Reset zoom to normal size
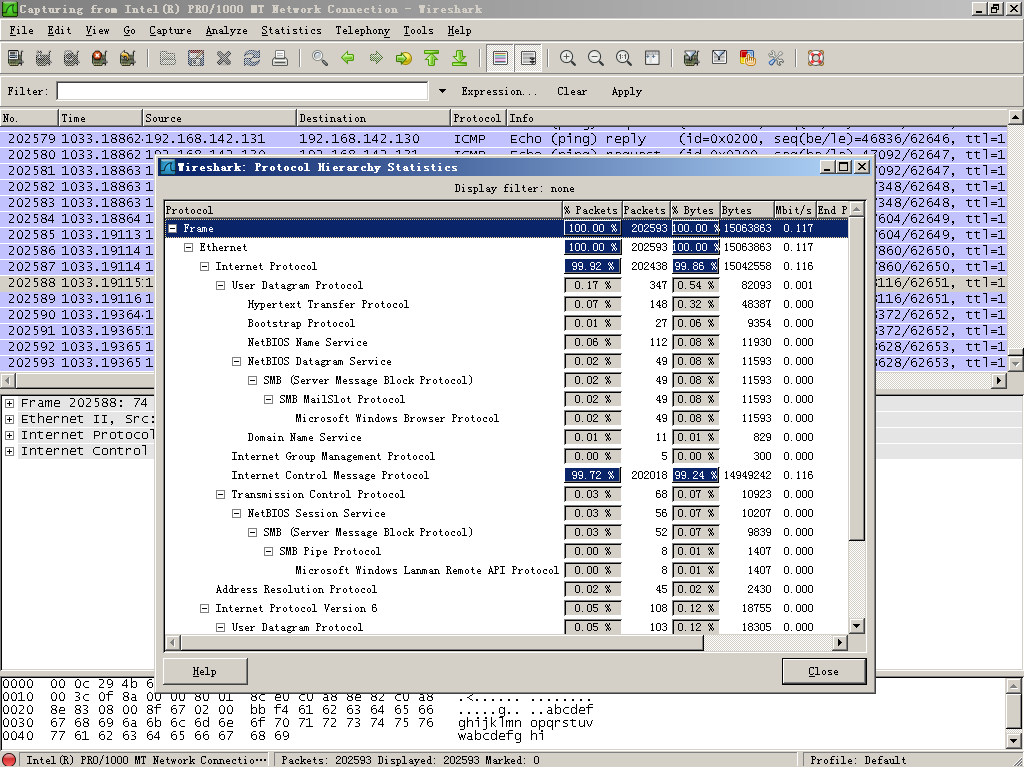 point(624,58)
